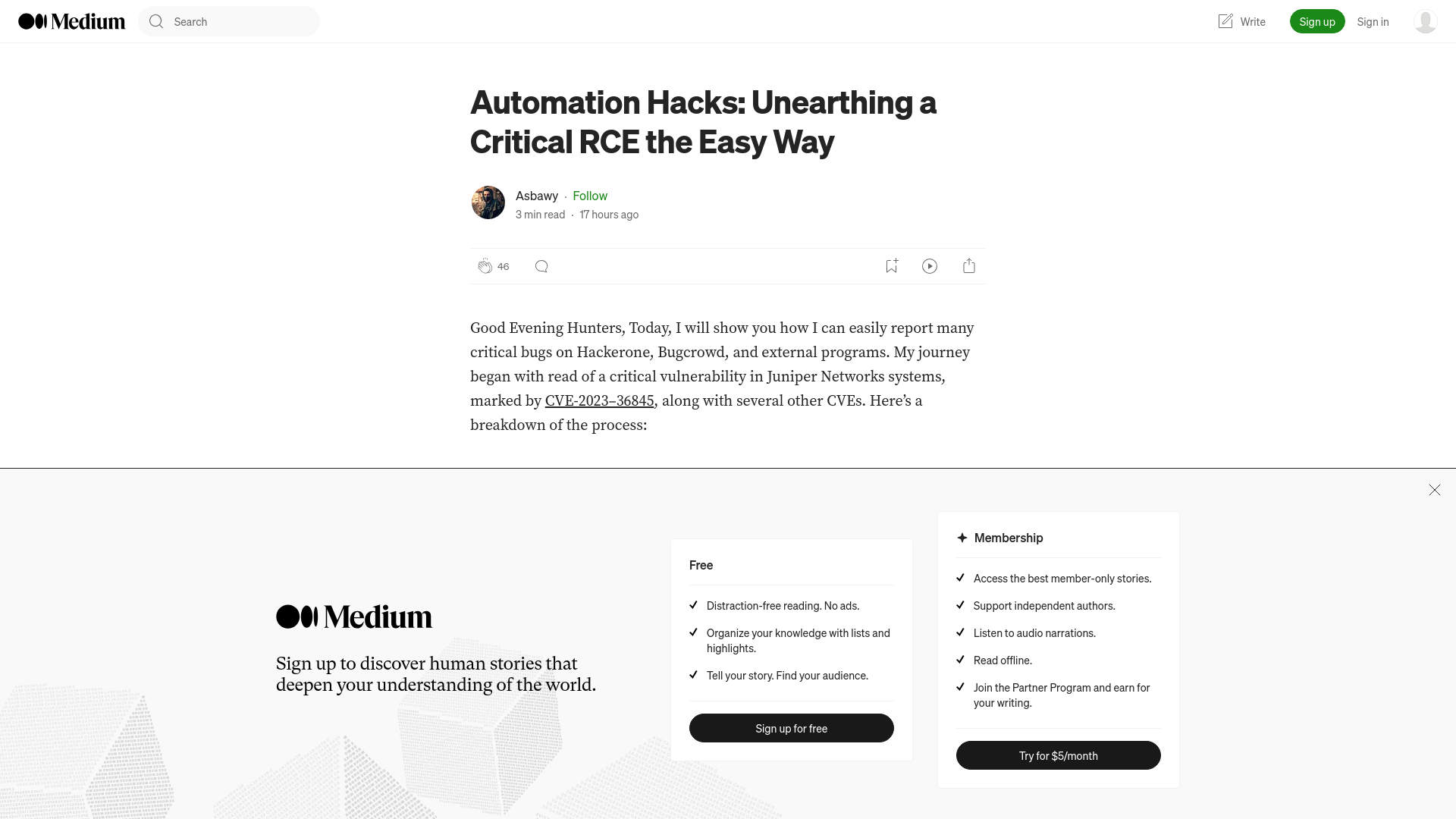Check the free distraction-free reading checkbox

(x=693, y=605)
